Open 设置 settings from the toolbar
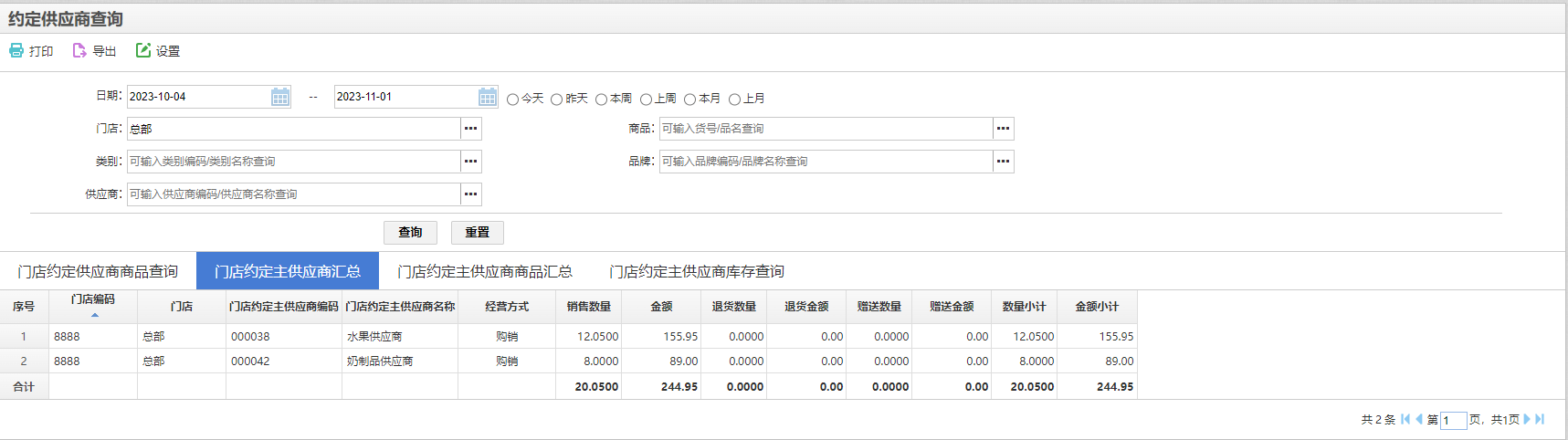This screenshot has height=440, width=1568. tap(158, 51)
